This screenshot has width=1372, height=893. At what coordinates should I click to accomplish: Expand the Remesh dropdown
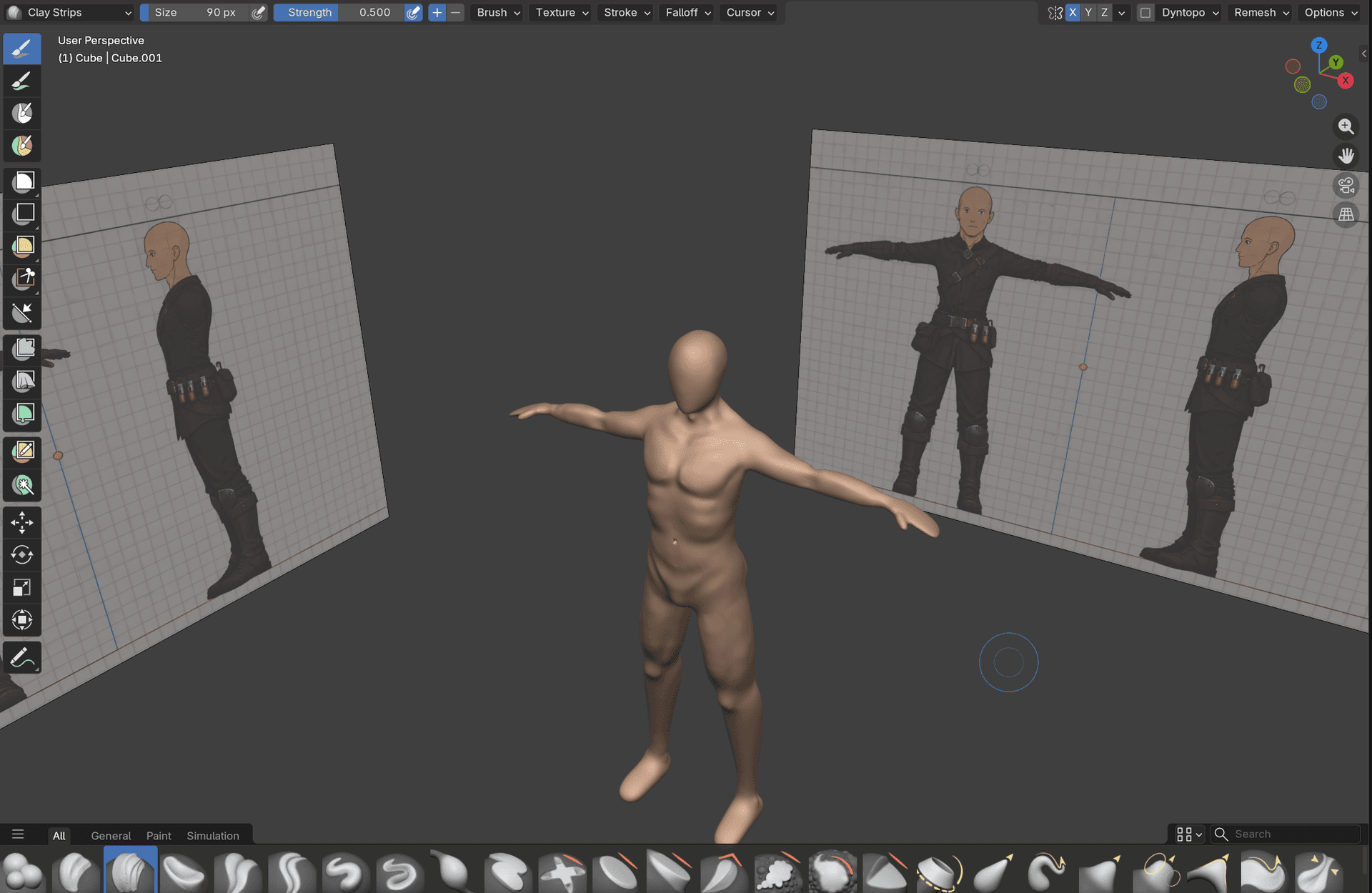(1261, 12)
